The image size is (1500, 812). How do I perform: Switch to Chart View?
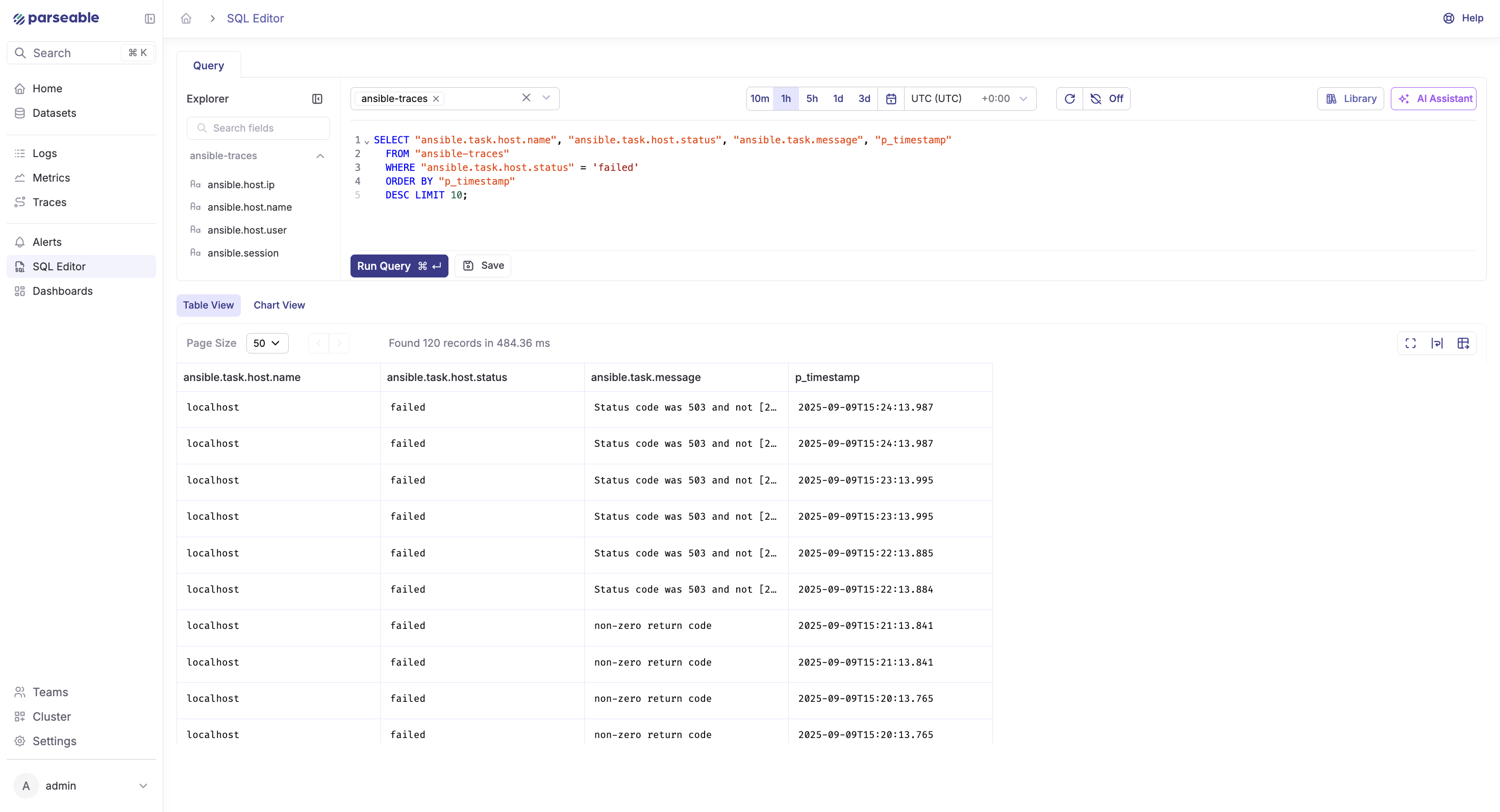(279, 306)
